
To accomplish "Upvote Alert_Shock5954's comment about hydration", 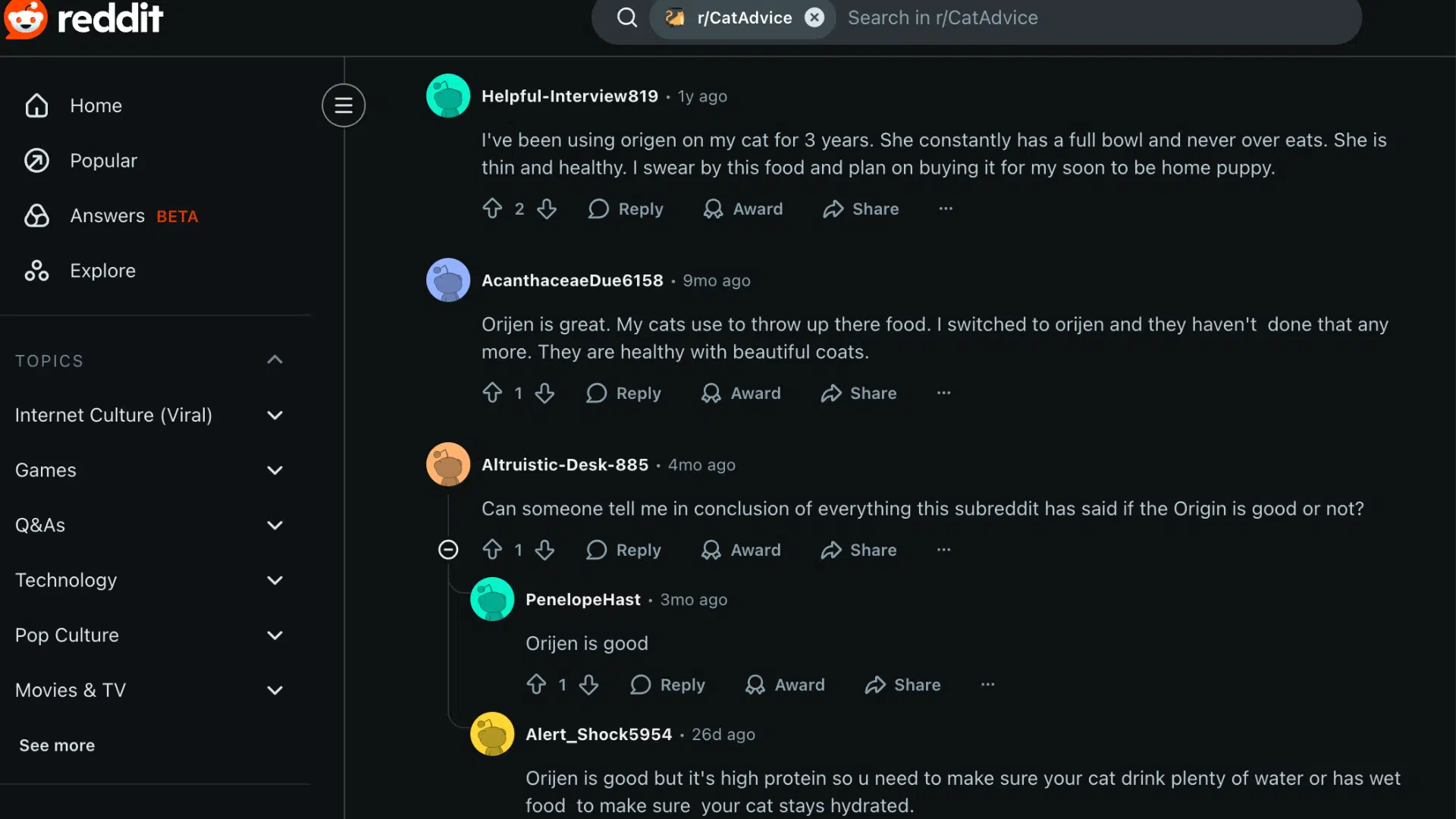I will coord(538,815).
